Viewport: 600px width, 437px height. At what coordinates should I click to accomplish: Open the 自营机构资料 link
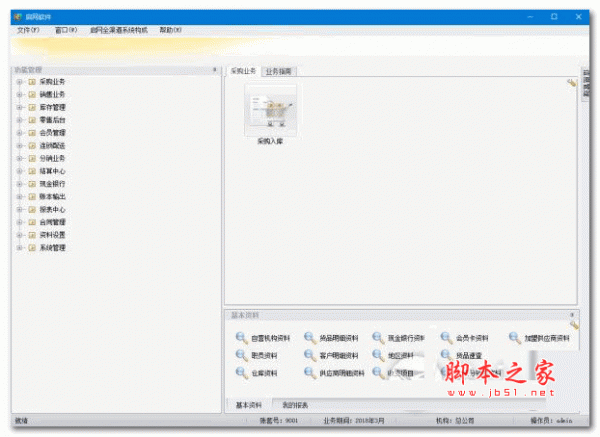(271, 338)
